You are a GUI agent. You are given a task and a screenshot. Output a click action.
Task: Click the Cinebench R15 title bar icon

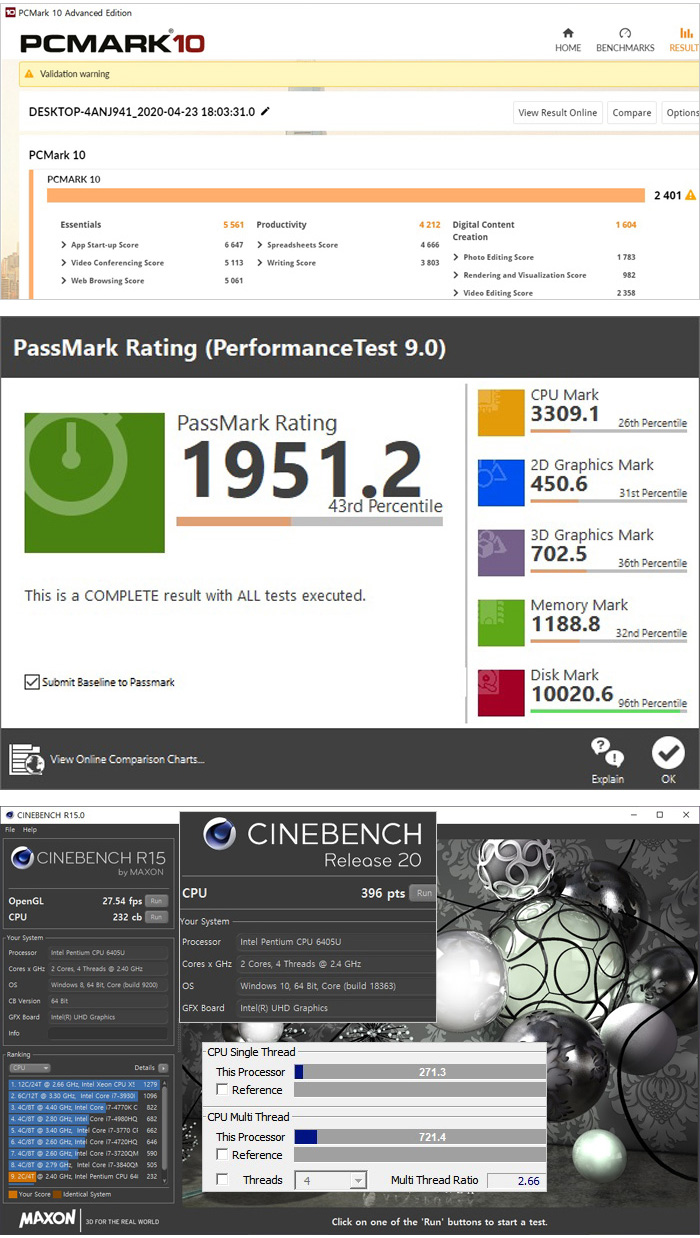pos(9,815)
